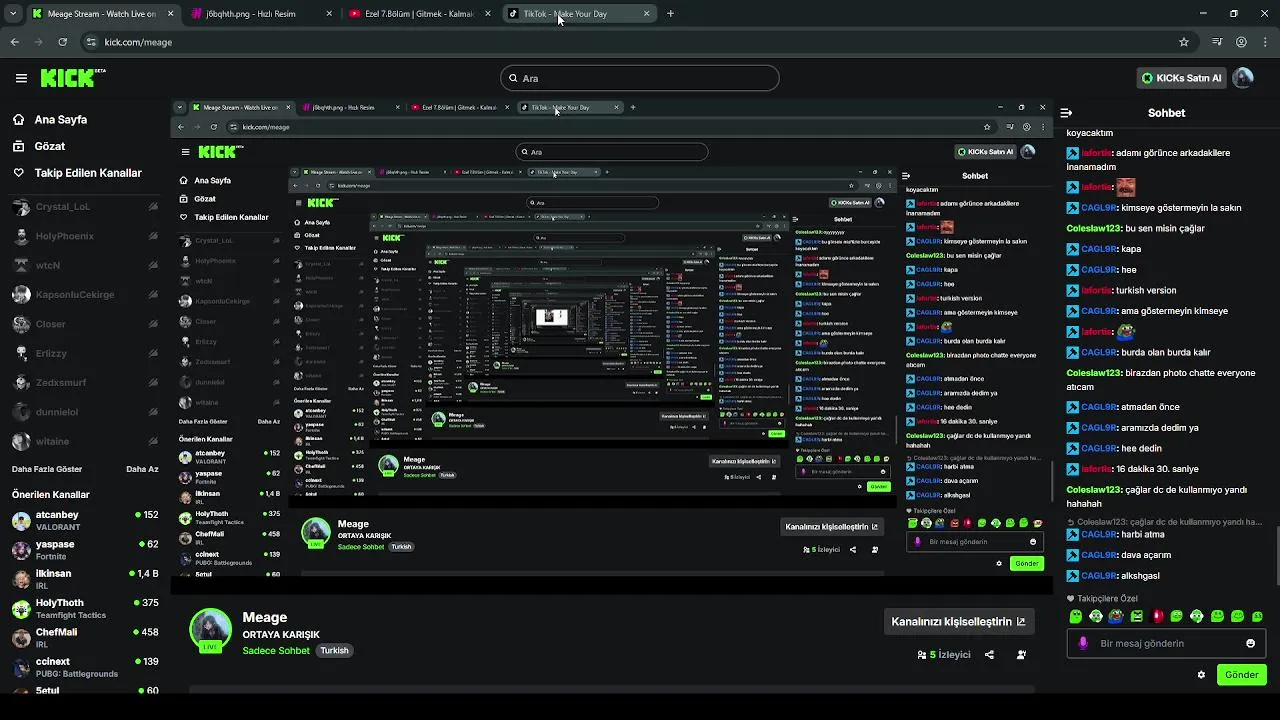Click iafortis in the large 'turkish version' chat message

point(1098,291)
